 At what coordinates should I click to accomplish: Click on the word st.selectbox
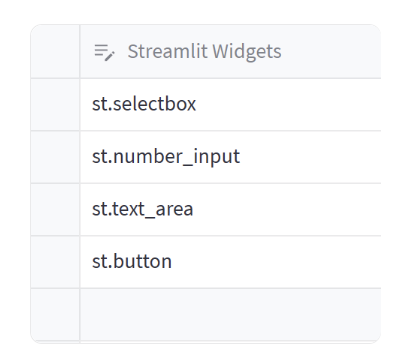point(144,104)
